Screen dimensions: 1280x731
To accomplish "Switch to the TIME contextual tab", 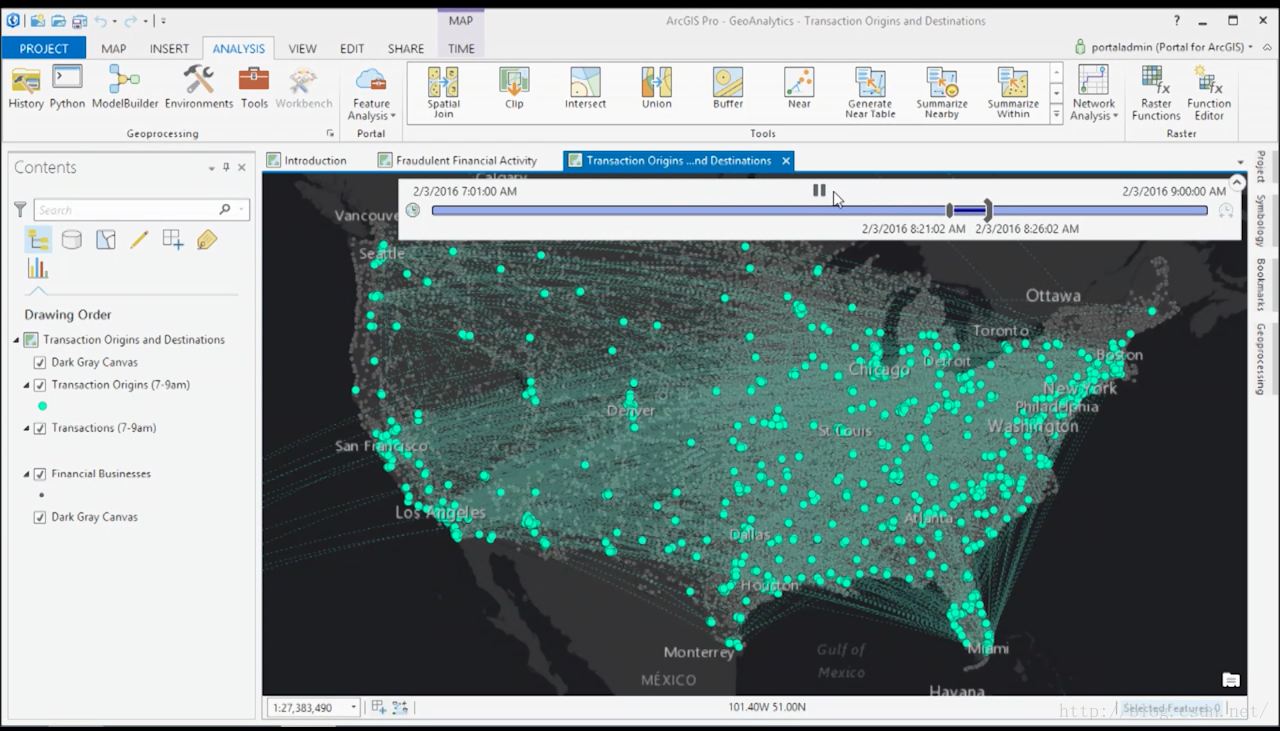I will coord(461,48).
